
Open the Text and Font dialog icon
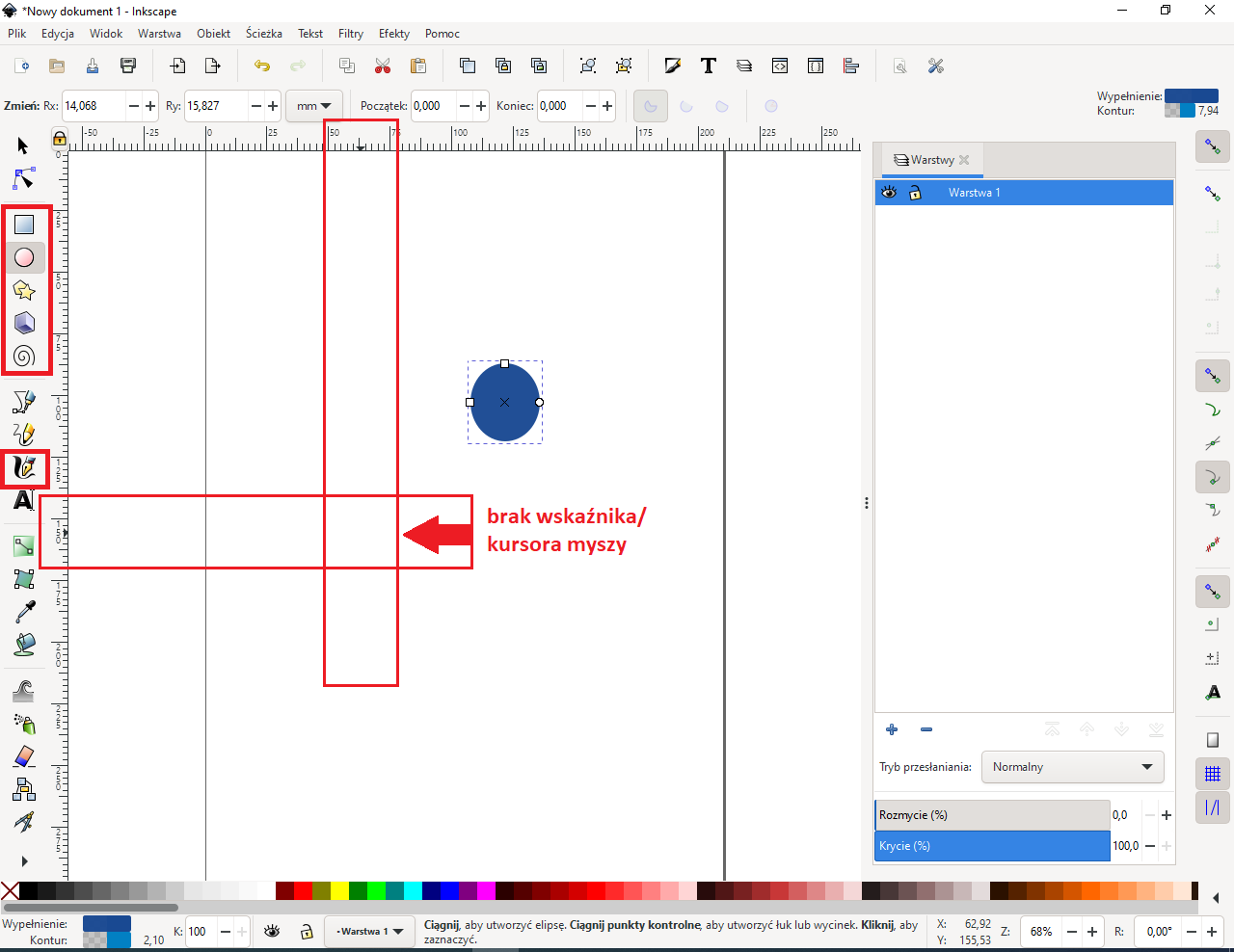pos(709,66)
